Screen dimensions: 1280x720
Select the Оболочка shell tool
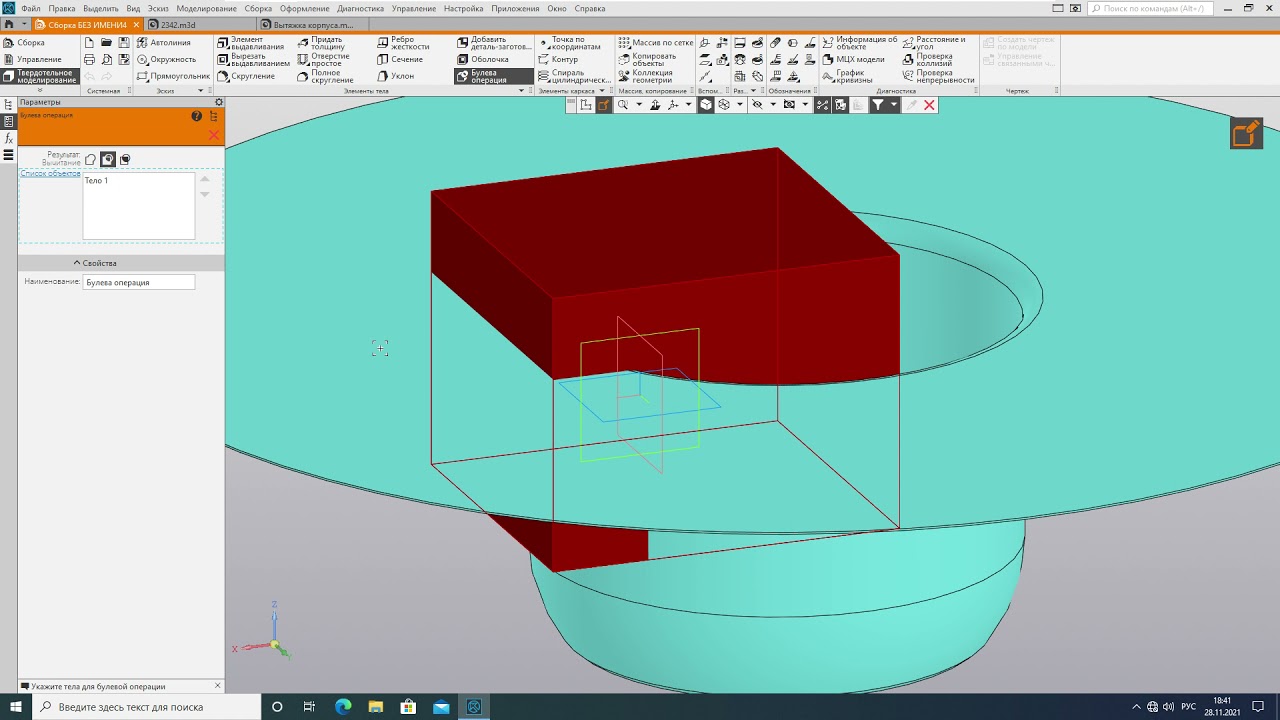[x=483, y=60]
